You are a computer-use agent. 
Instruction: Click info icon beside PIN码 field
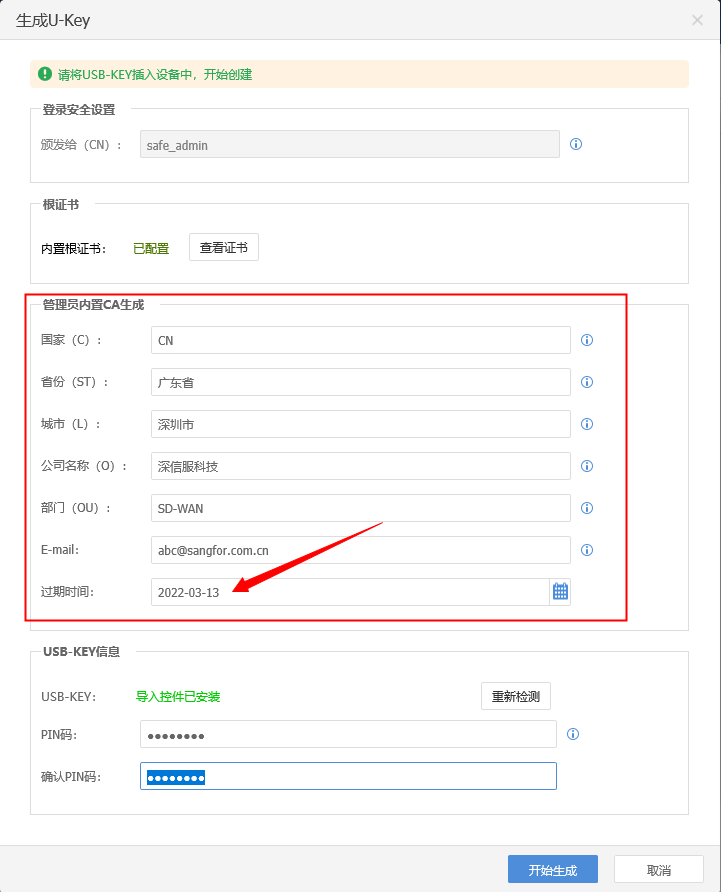(x=573, y=734)
